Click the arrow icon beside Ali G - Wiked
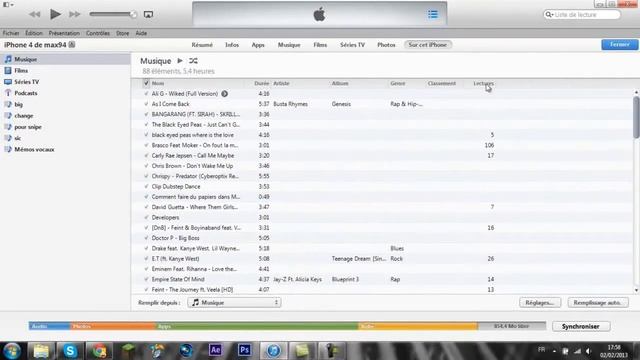 tap(224, 94)
